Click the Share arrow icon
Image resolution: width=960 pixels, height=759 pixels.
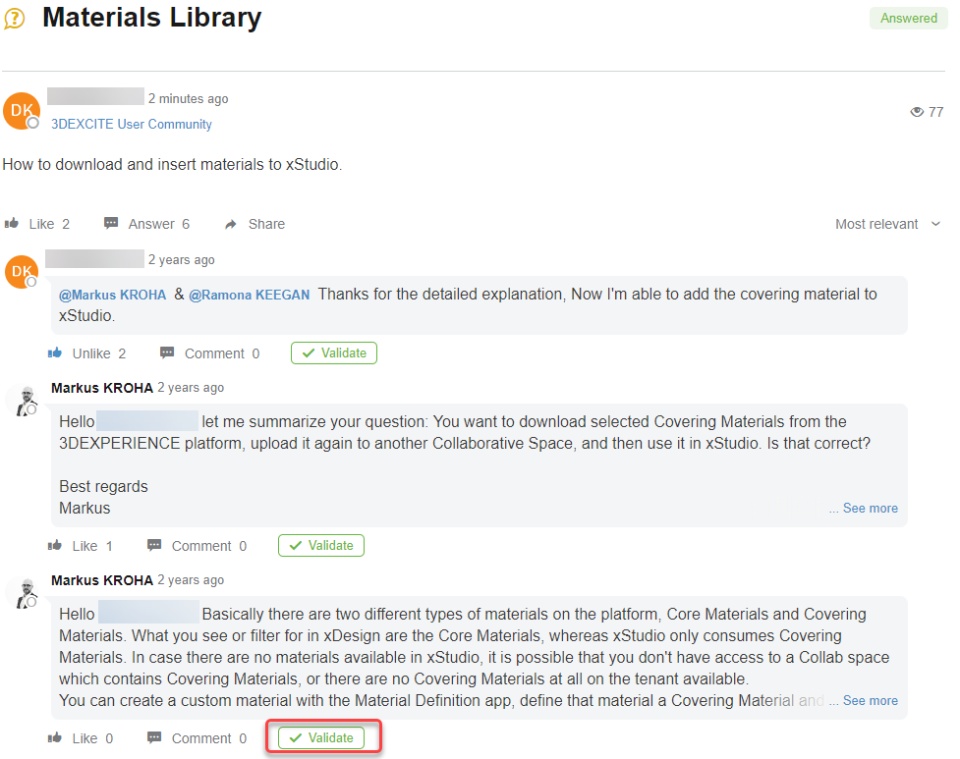tap(231, 224)
